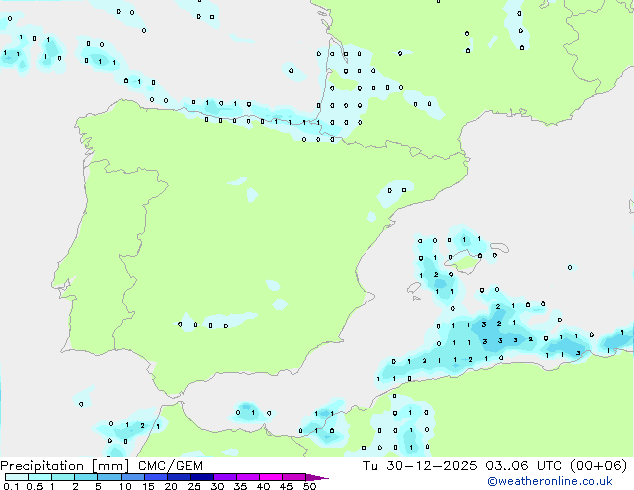Click the above-50 mm legend arrow tip
Image resolution: width=634 pixels, height=490 pixels.
click(317, 477)
